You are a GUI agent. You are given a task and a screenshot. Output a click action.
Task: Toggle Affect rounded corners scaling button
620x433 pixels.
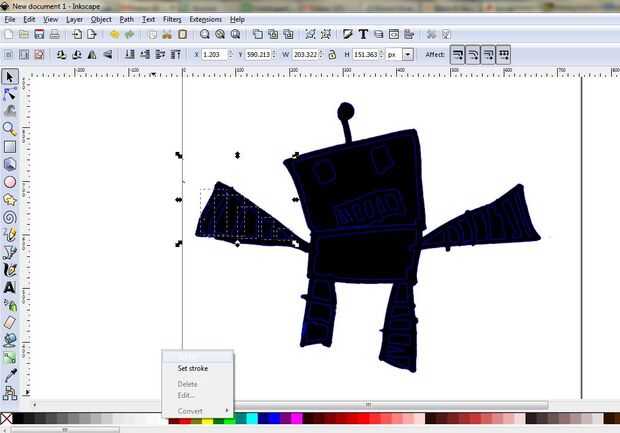pos(473,55)
